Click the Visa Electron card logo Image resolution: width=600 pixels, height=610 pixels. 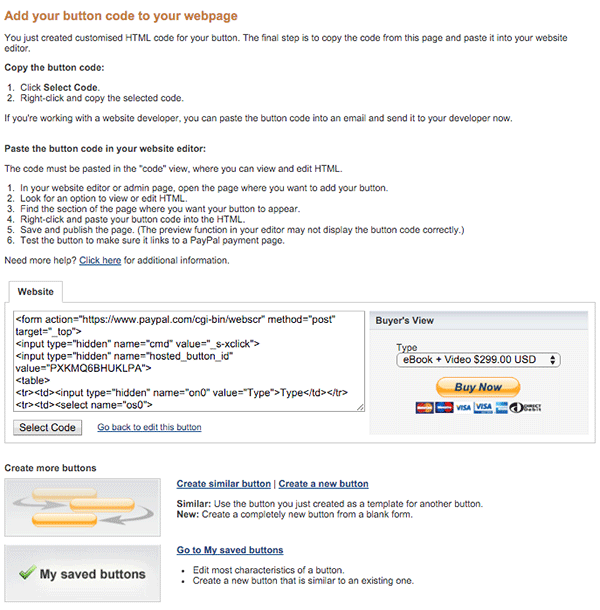pyautogui.click(x=483, y=408)
